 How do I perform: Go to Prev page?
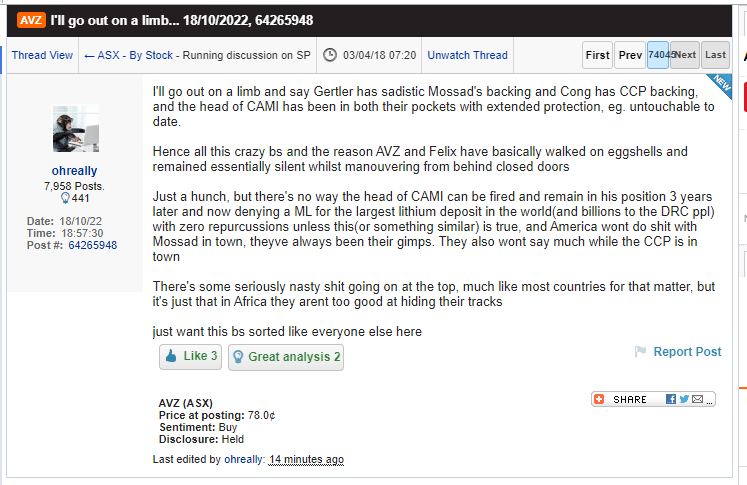coord(630,55)
